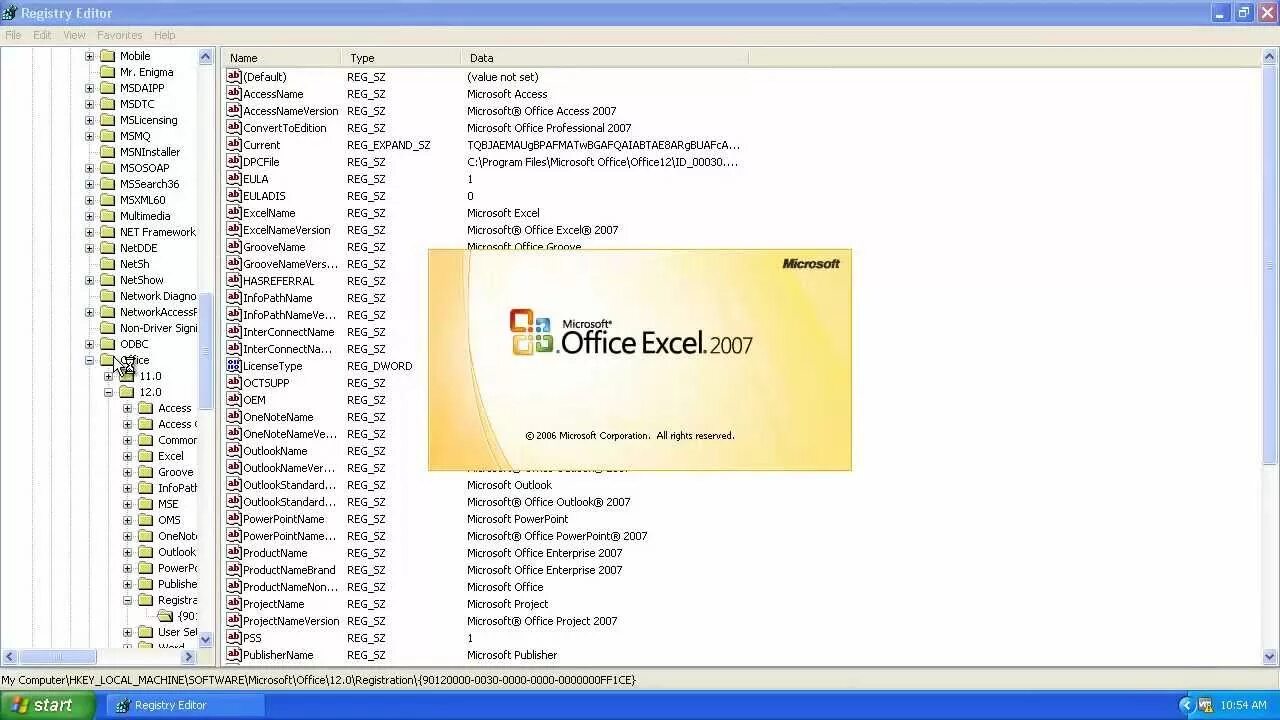Click the system tray clock 10:54 AM

coord(1243,705)
